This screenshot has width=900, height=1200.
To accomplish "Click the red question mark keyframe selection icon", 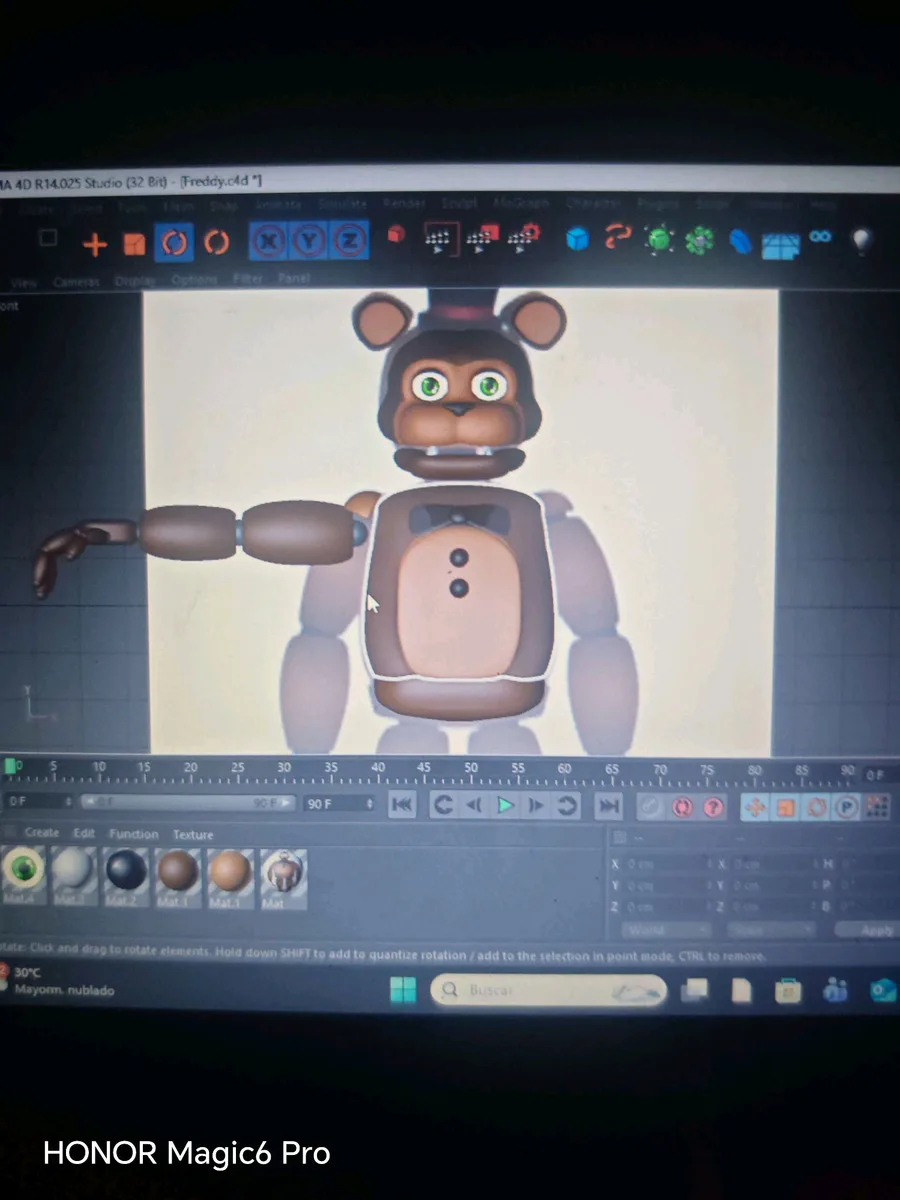I will pyautogui.click(x=713, y=806).
